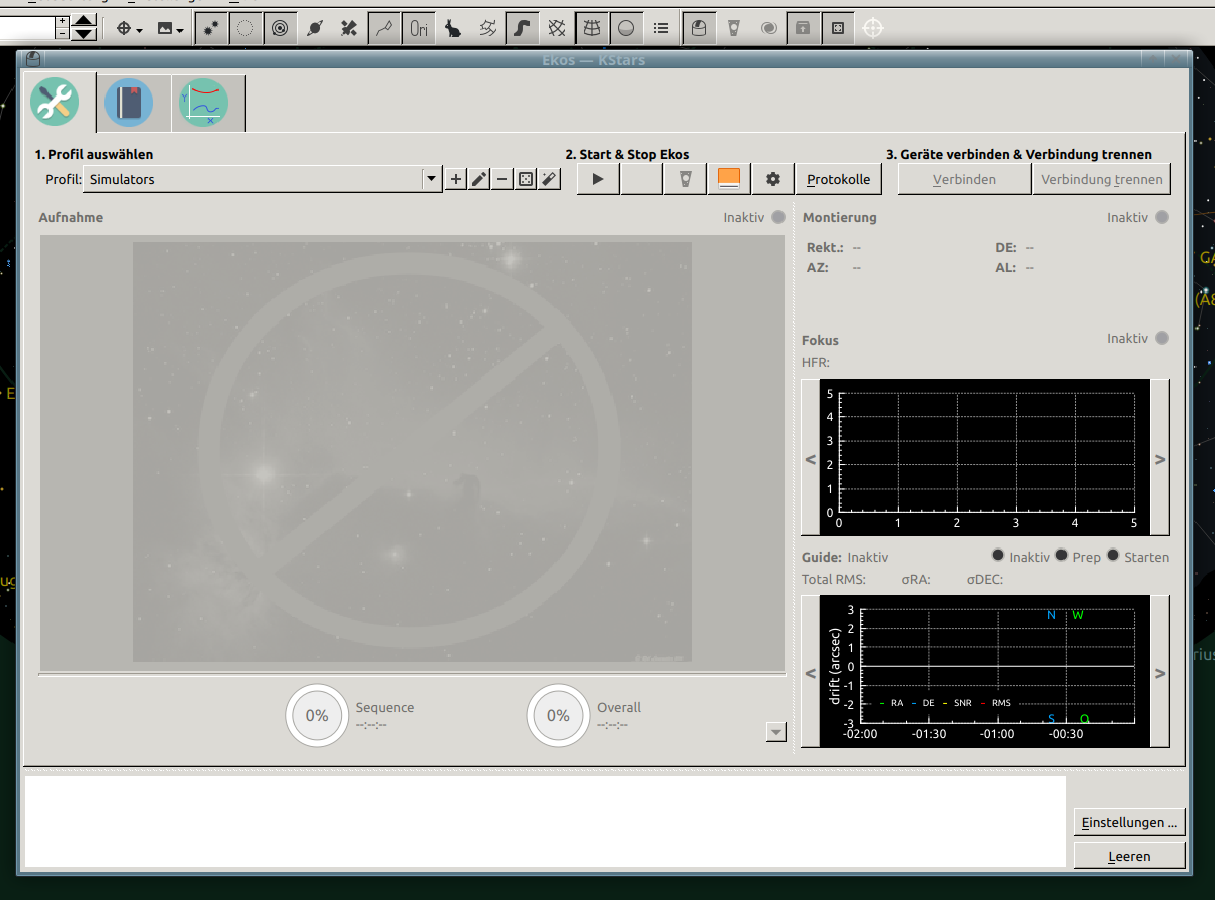This screenshot has width=1215, height=900.
Task: Toggle the ringed planet icon in KStars toolbar
Action: point(315,28)
